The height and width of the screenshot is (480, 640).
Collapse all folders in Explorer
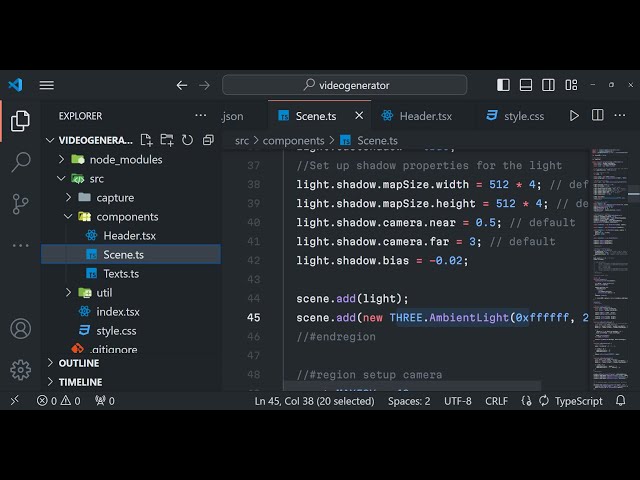pyautogui.click(x=208, y=140)
